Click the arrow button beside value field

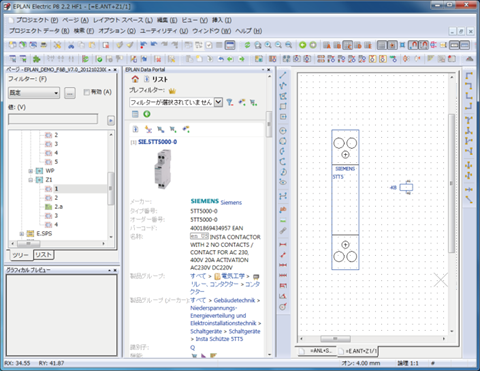tap(111, 120)
